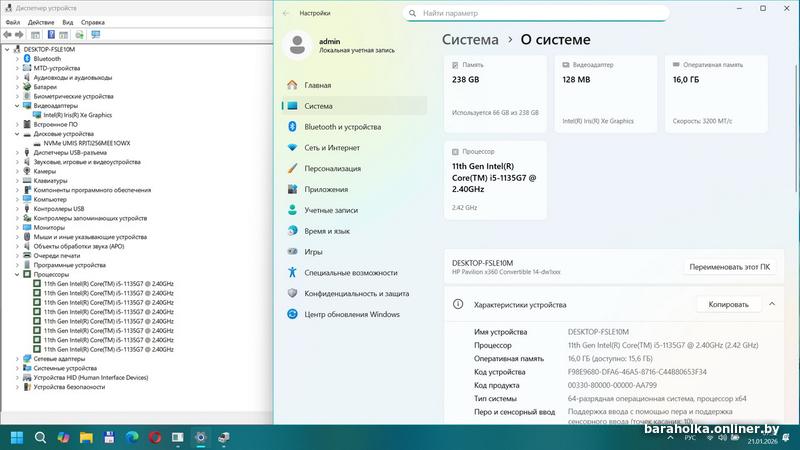Click the Приложения icon in sidebar
The width and height of the screenshot is (800, 450).
coord(292,189)
